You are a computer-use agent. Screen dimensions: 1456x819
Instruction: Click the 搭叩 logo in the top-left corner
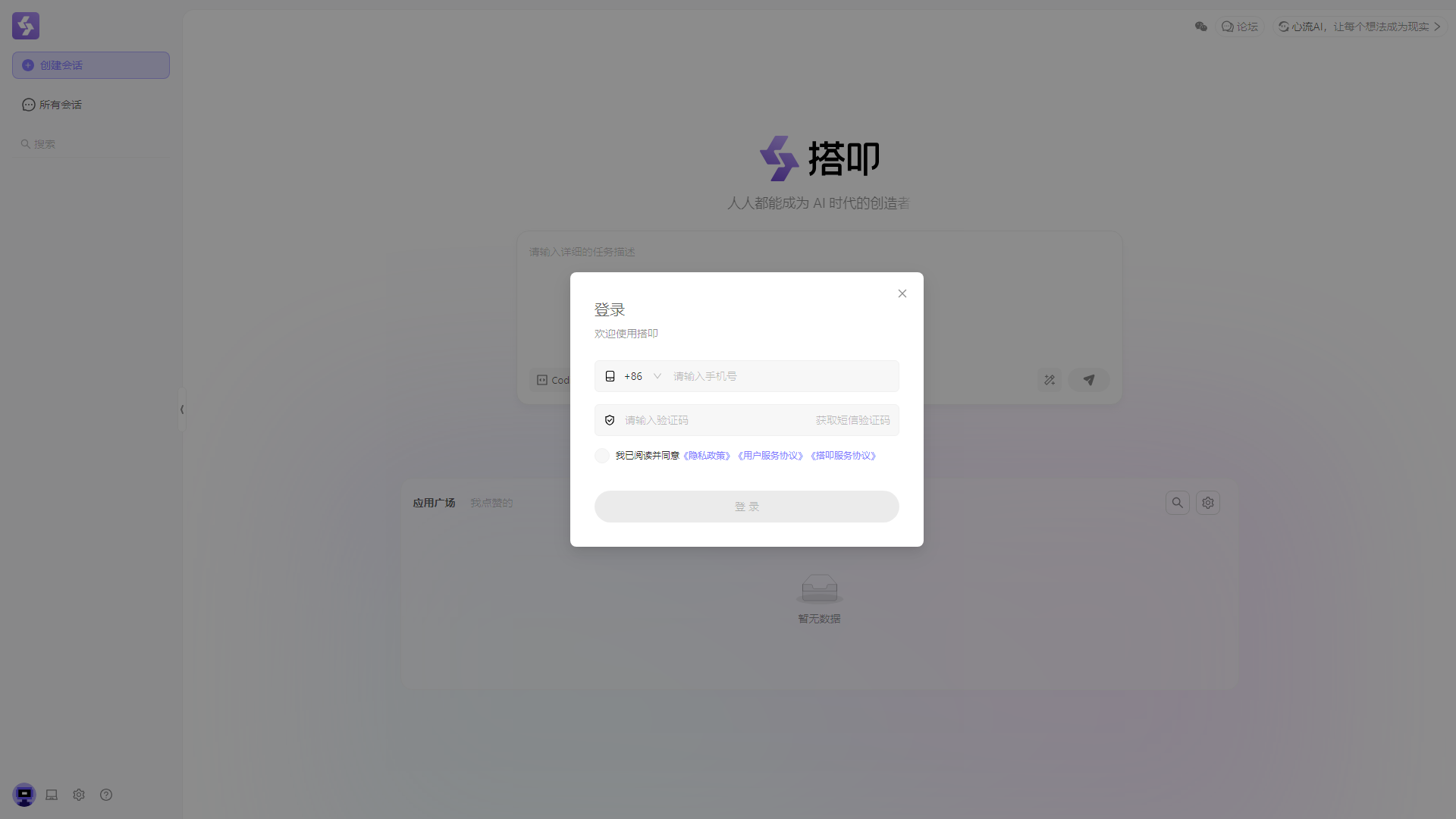pos(25,25)
